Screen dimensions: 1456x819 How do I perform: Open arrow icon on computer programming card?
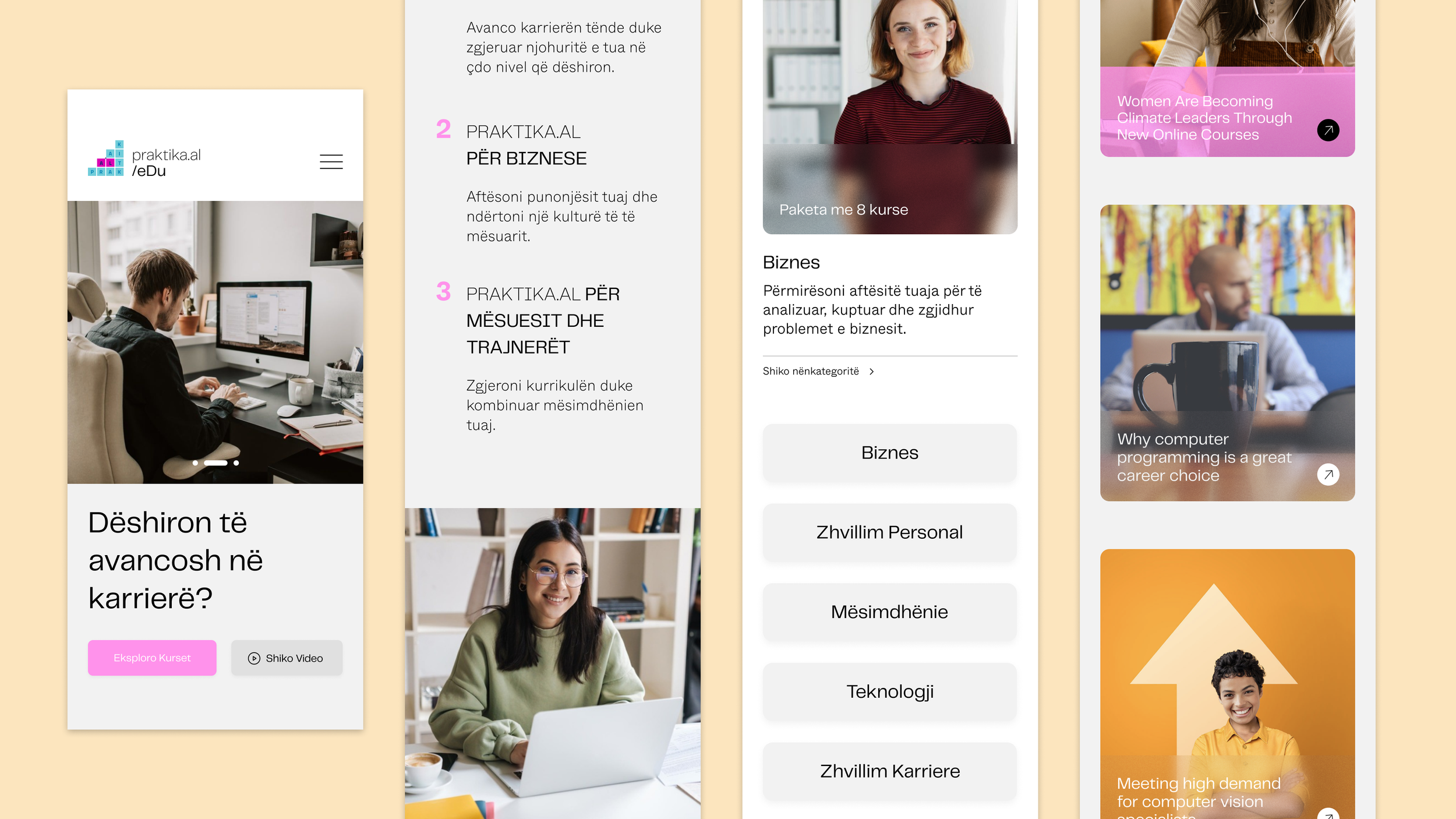click(1328, 474)
